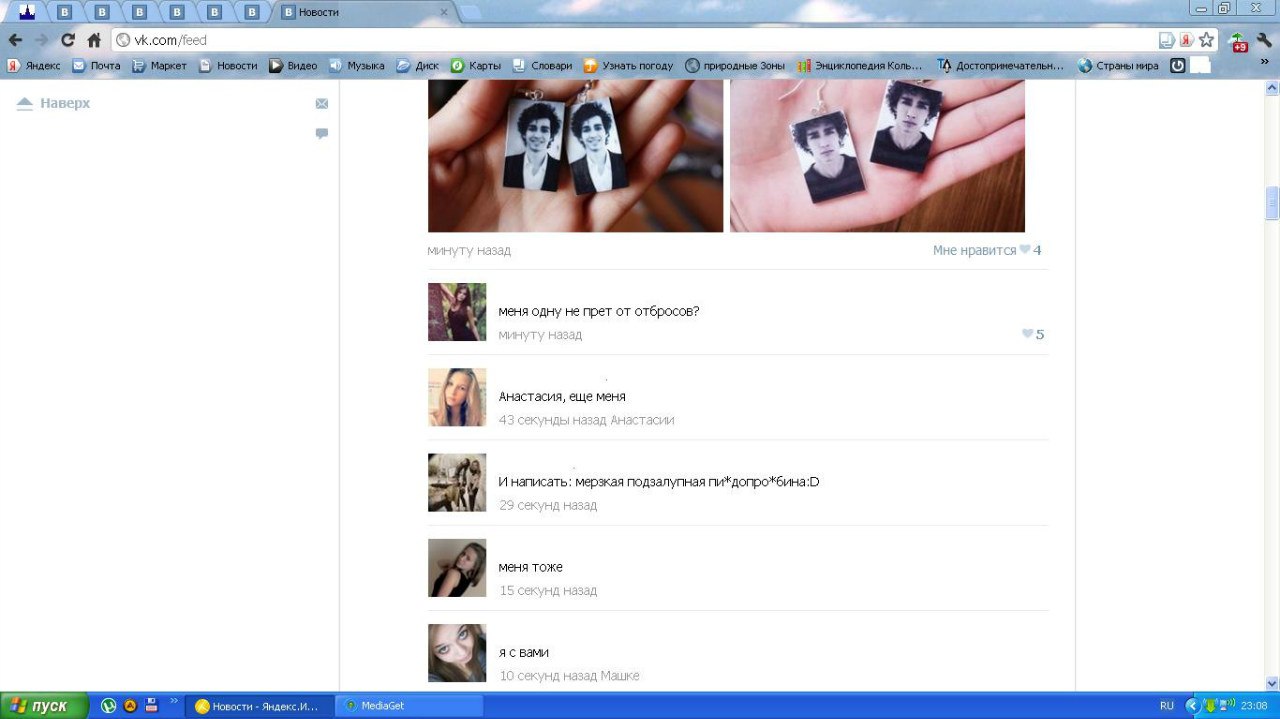The height and width of the screenshot is (719, 1280).
Task: Click the 'минуту назад' timestamp under photos
Action: tap(469, 250)
